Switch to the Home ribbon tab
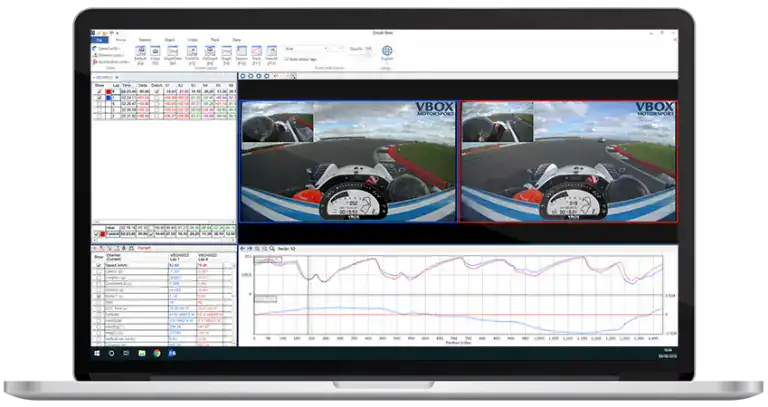768x407 pixels. [120, 40]
